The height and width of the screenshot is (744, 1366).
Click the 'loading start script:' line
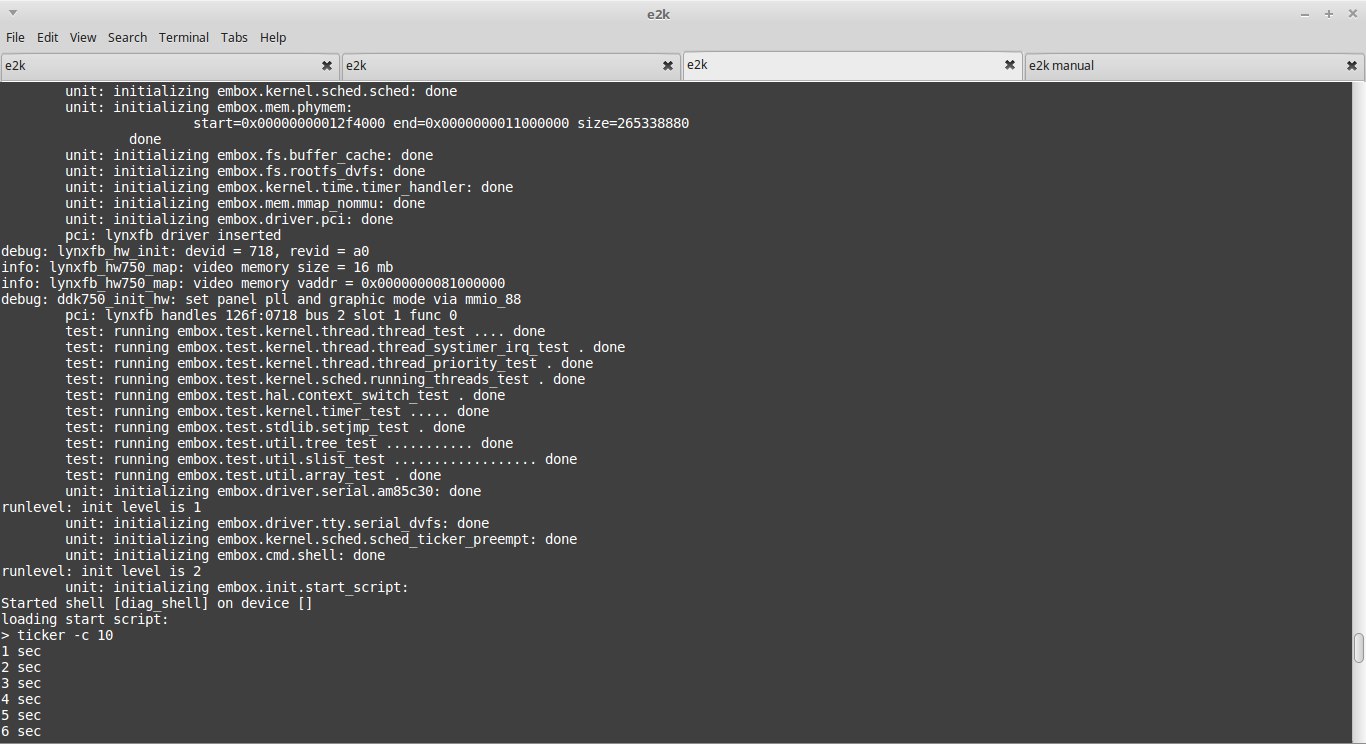pos(85,619)
